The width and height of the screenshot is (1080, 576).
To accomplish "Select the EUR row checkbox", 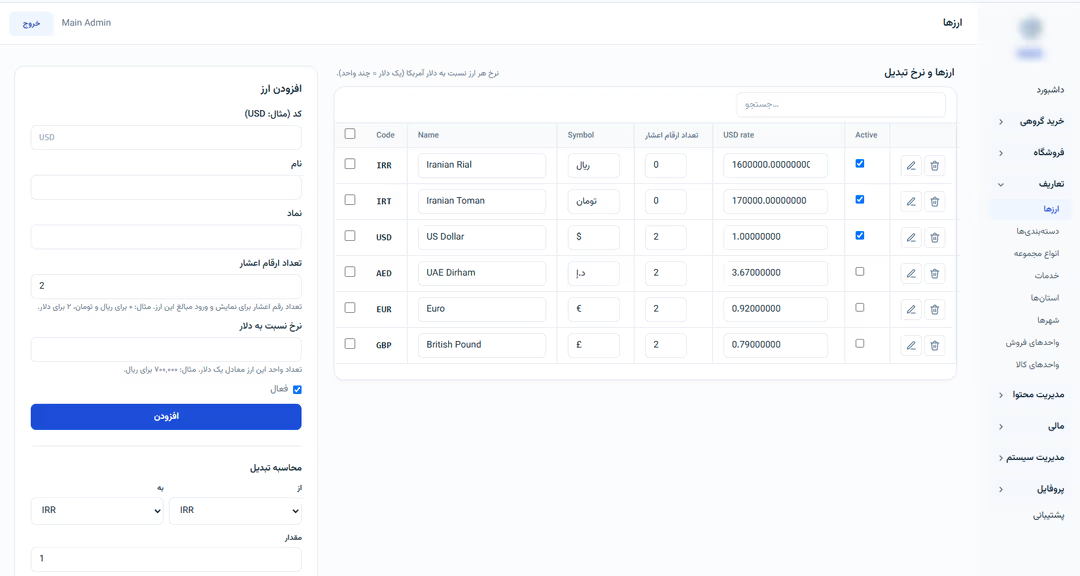I will [x=350, y=308].
